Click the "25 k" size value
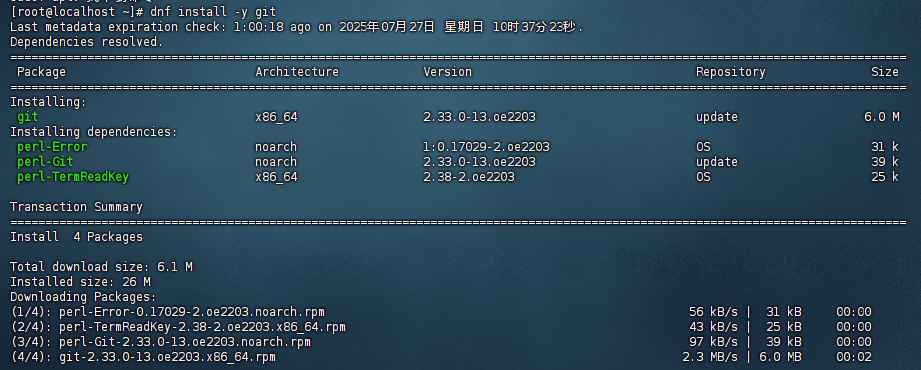The height and width of the screenshot is (370, 921). 885,177
